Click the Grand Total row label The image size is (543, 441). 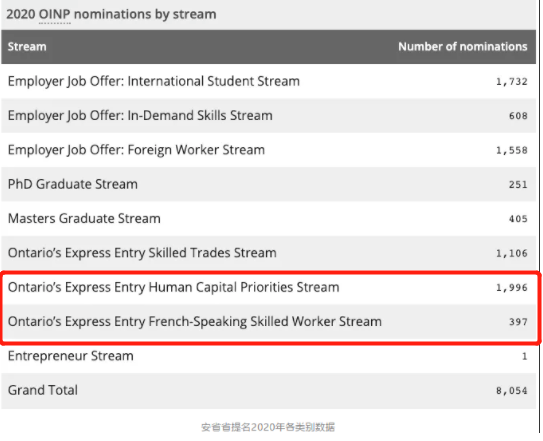tap(43, 390)
